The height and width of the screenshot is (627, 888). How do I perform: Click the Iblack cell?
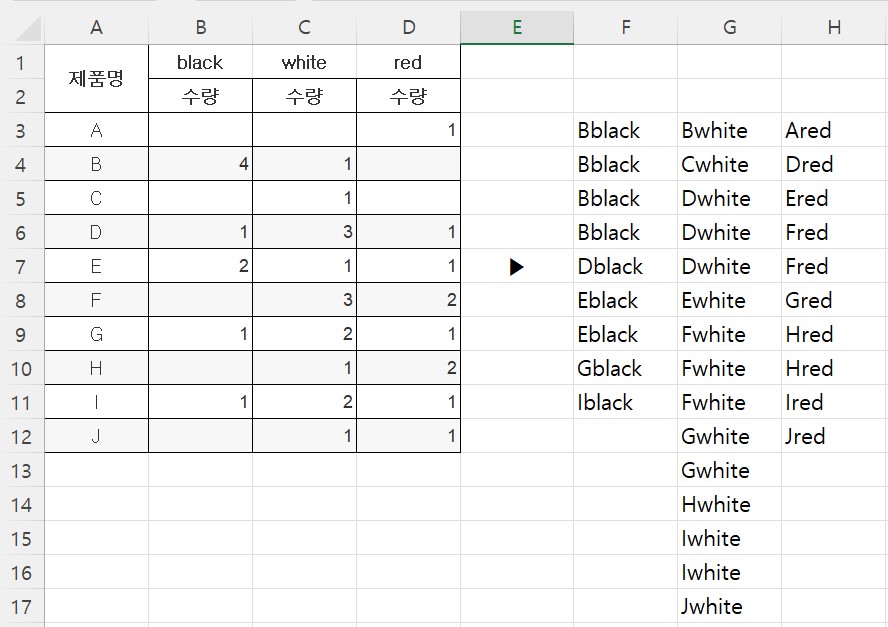(x=626, y=402)
